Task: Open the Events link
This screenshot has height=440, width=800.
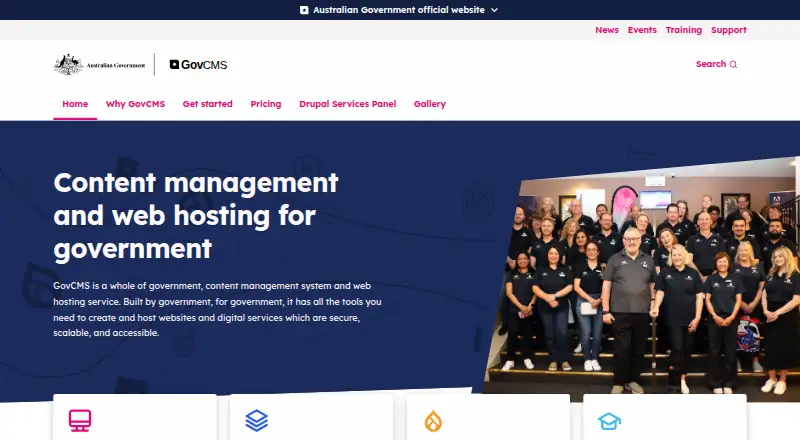Action: coord(642,30)
